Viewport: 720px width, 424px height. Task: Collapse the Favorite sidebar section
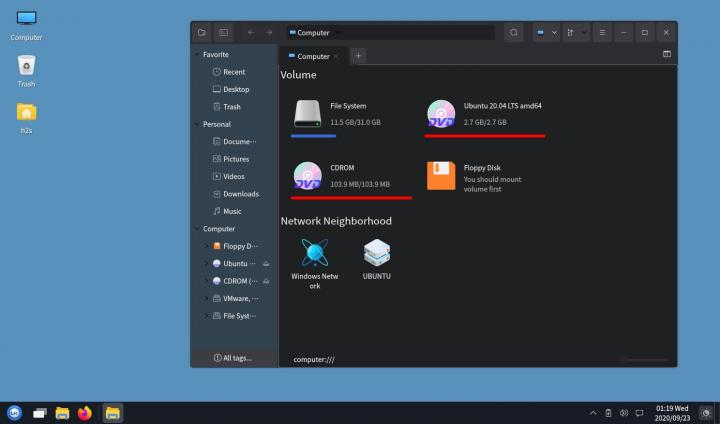[x=197, y=55]
